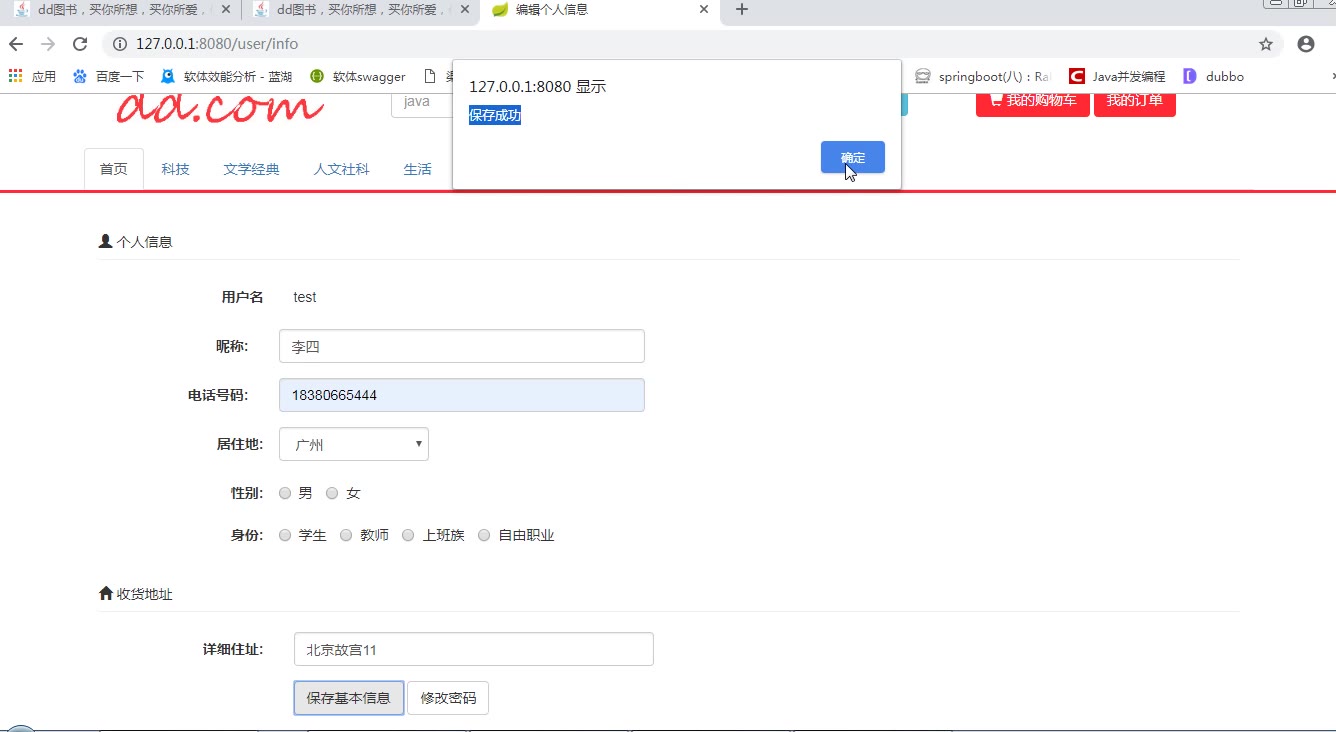1336x732 pixels.
Task: Click the java search input box
Action: tap(422, 102)
